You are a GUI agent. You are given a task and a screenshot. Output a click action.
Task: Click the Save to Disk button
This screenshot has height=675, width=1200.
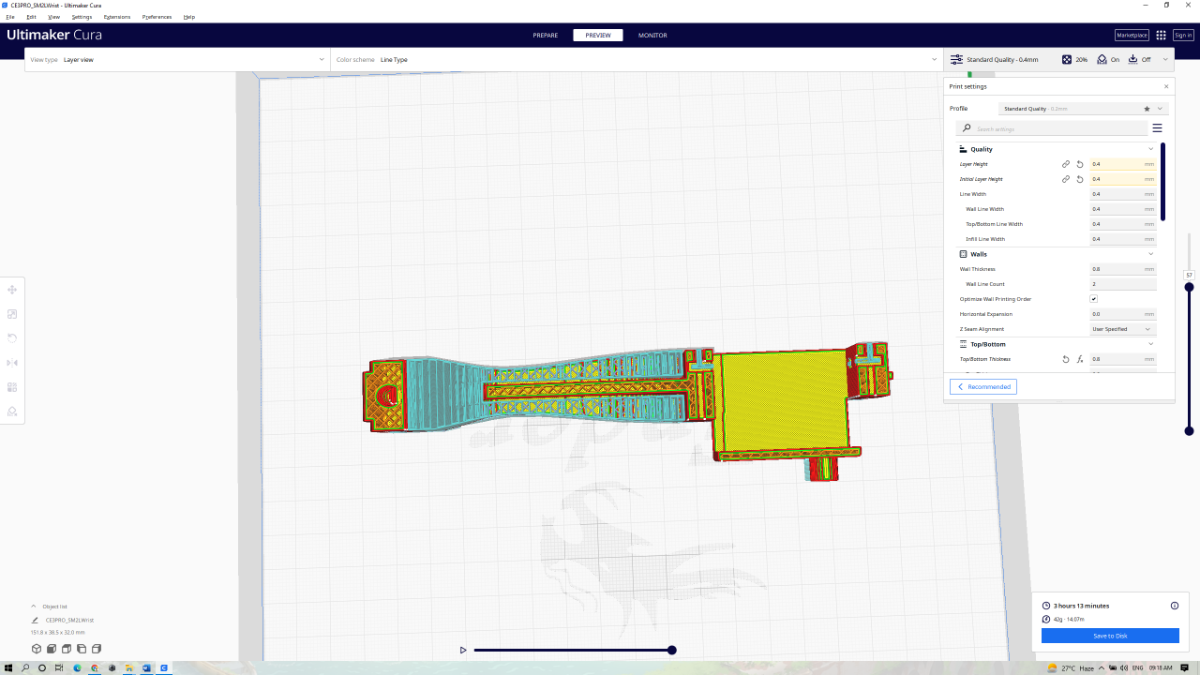tap(1110, 636)
